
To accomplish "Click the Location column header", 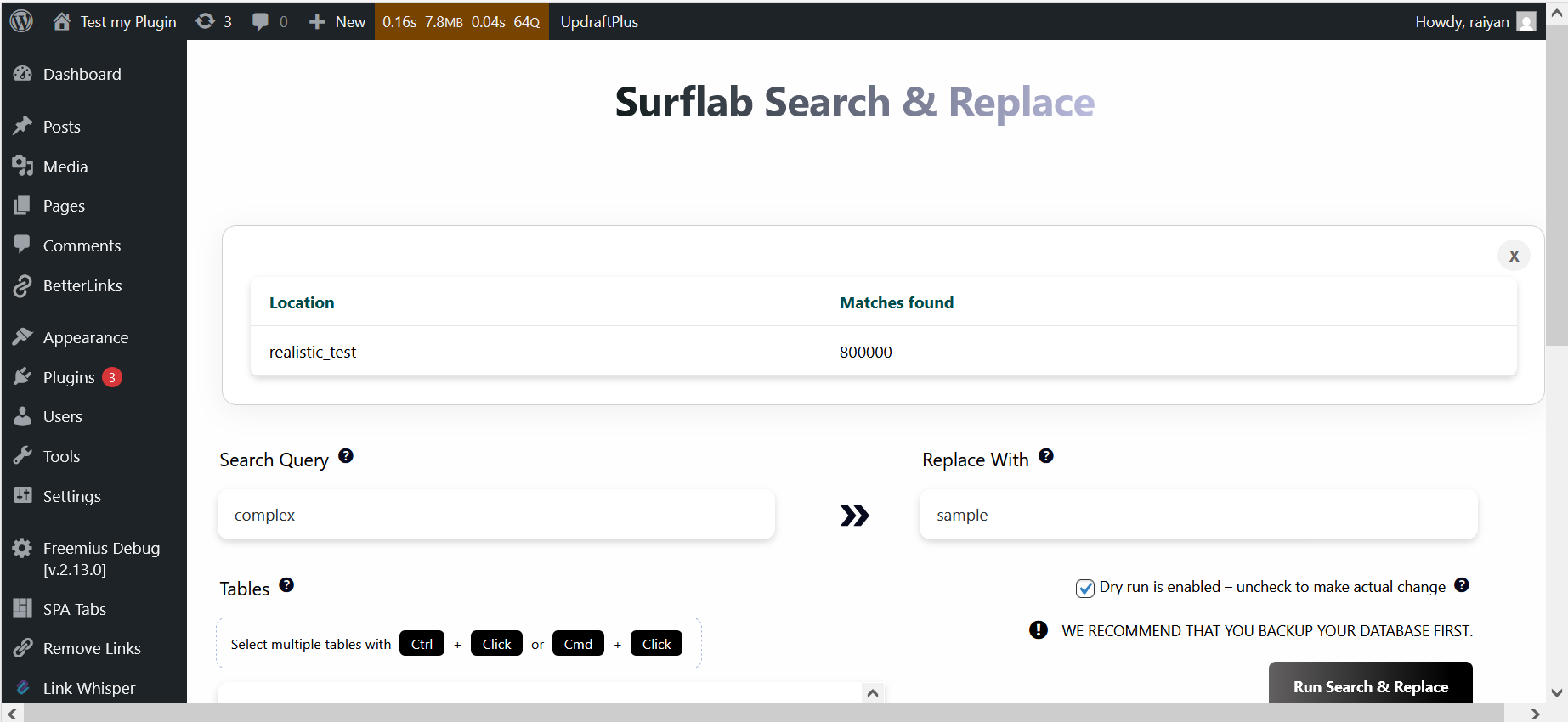I will pos(302,302).
